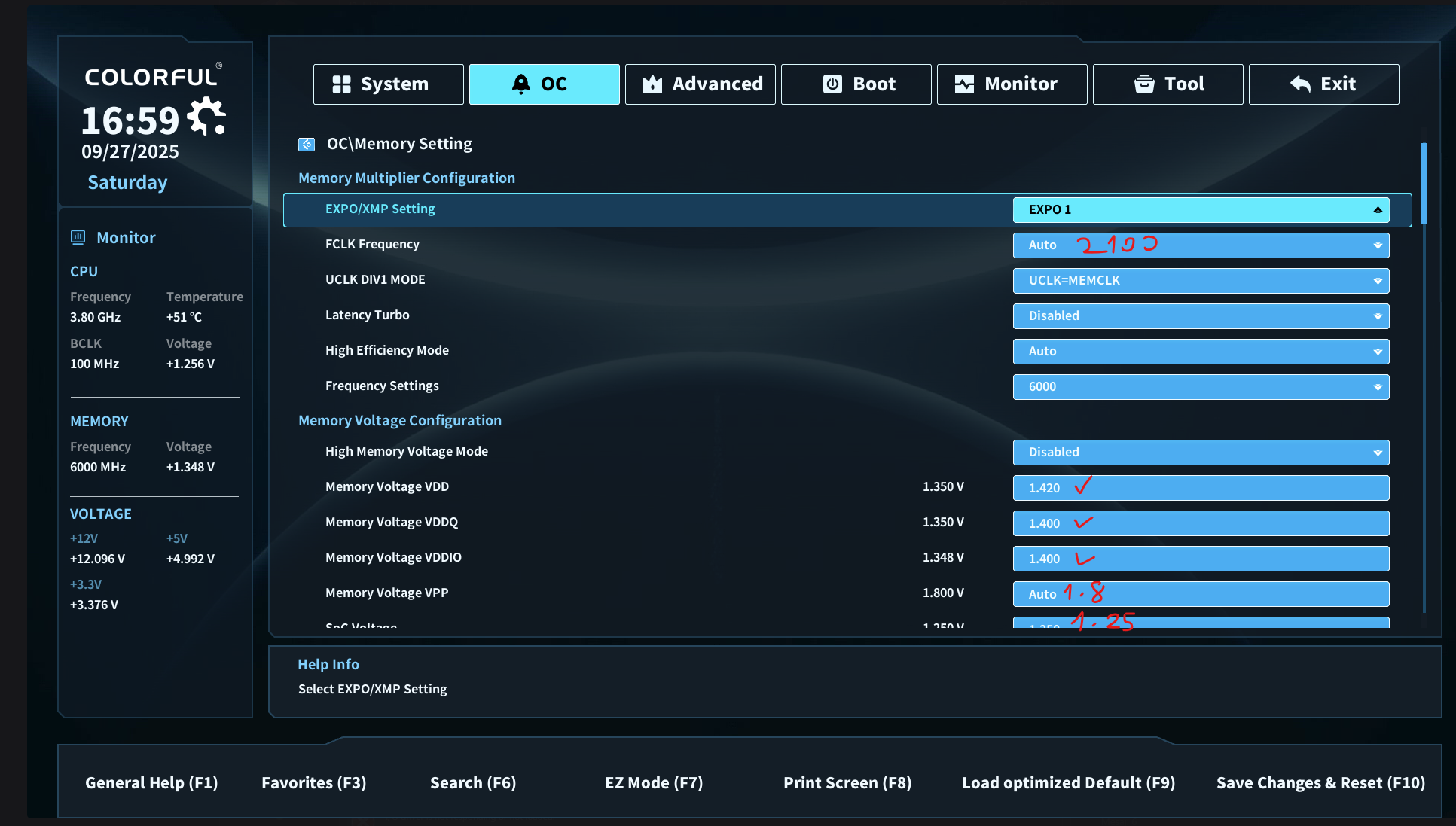Viewport: 1456px width, 826px height.
Task: Select the High Efficiency Mode label
Action: point(387,350)
